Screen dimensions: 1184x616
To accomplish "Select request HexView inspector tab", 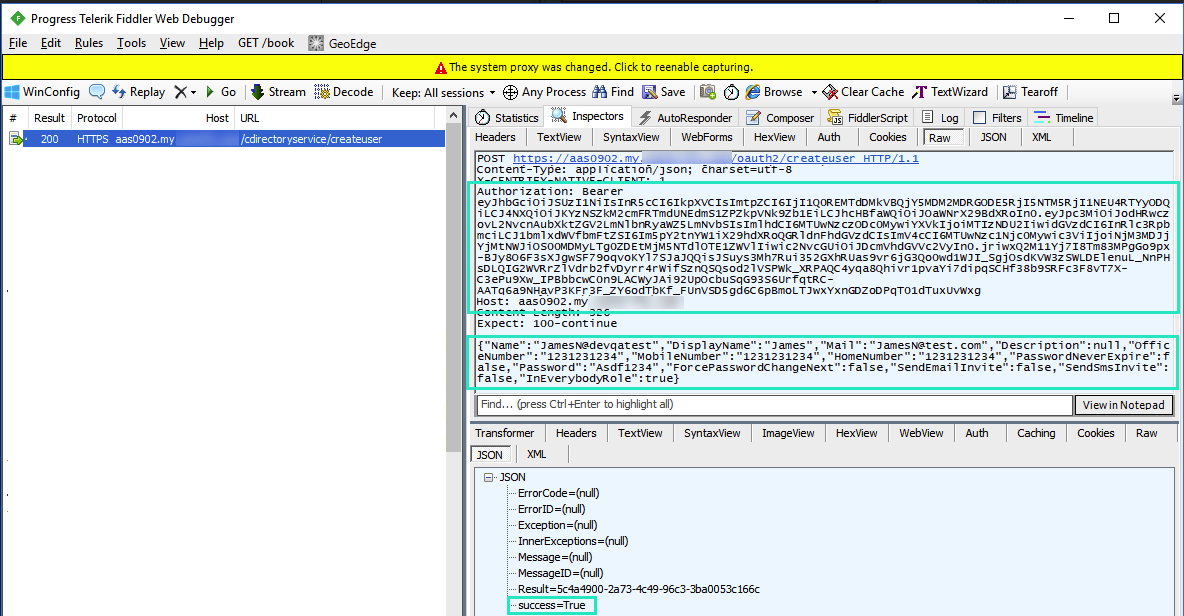I will point(774,137).
